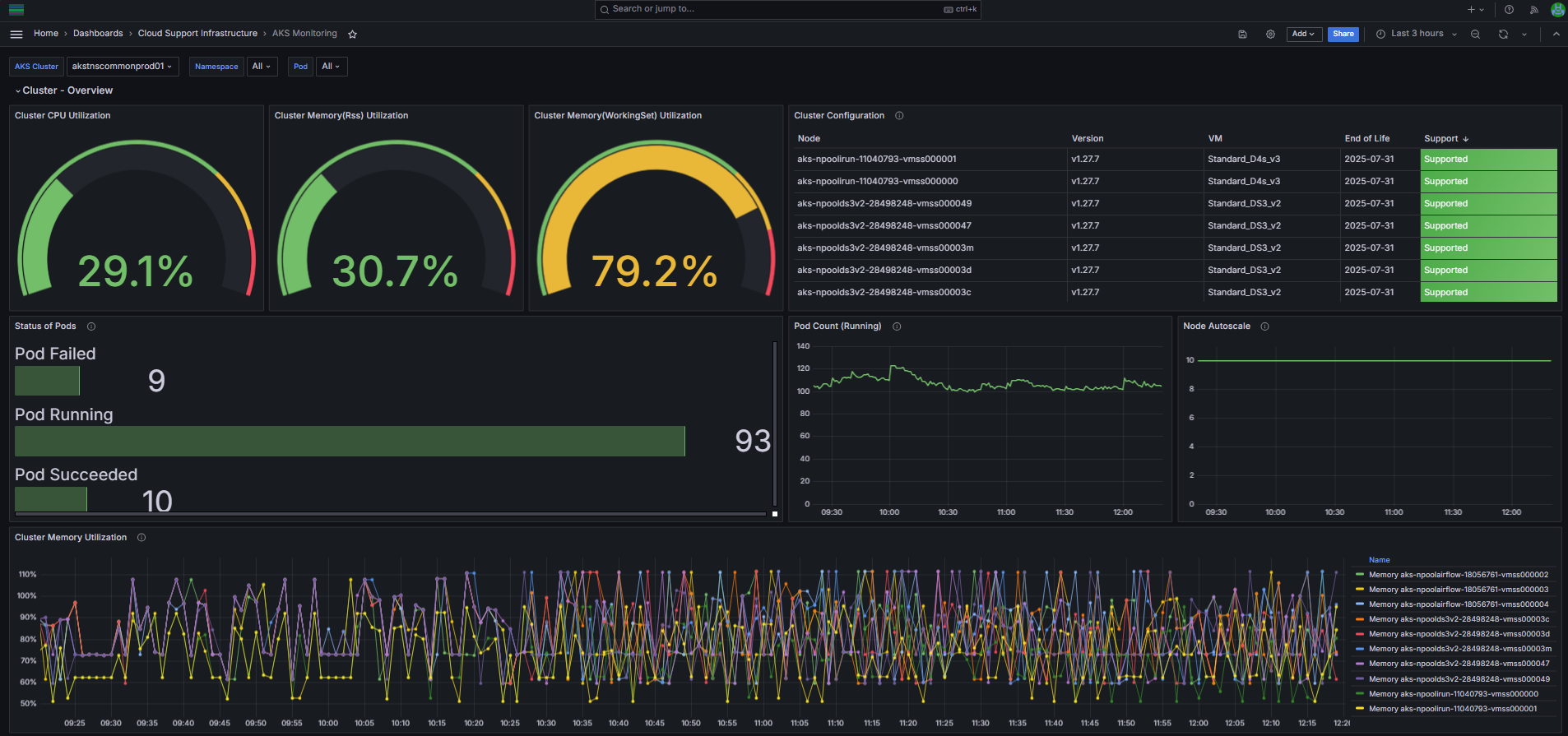
Task: Refresh the dashboard now
Action: click(x=1503, y=34)
